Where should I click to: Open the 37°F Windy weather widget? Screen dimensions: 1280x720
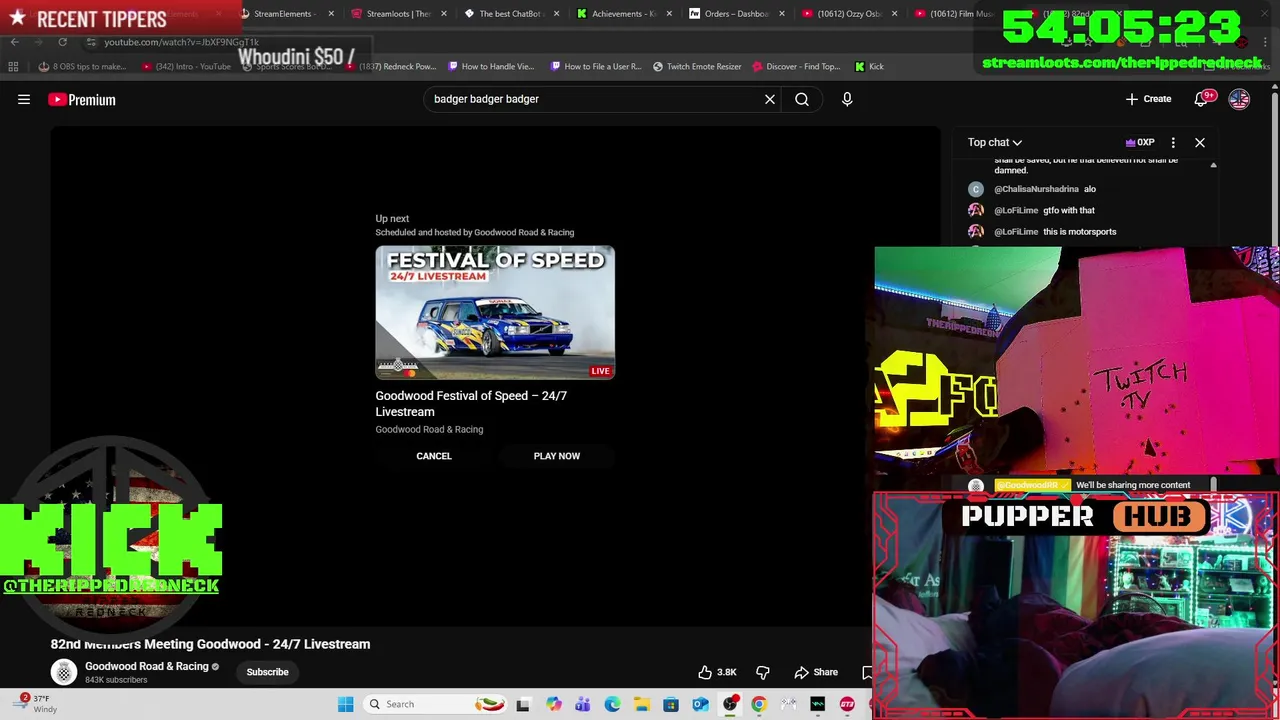pos(35,704)
